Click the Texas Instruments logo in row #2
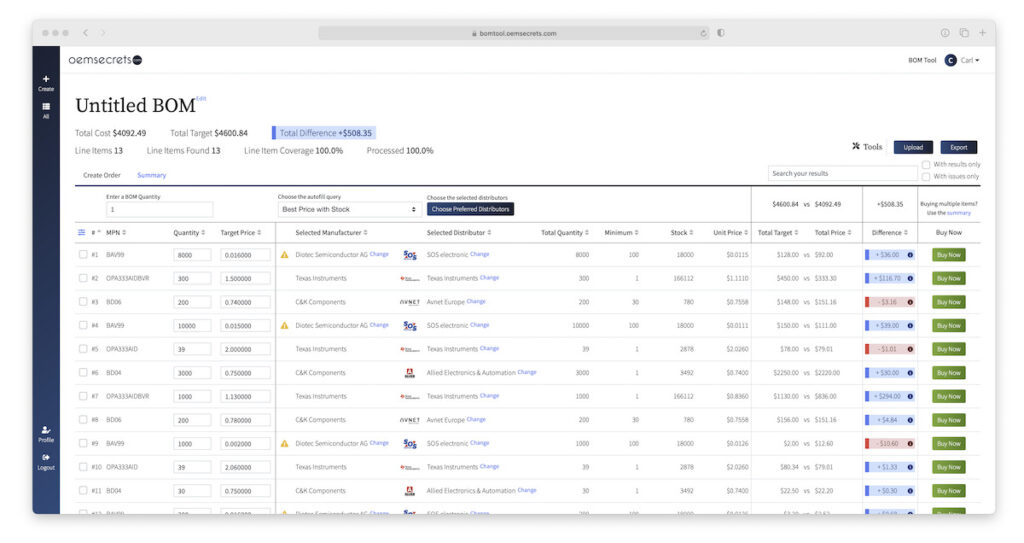This screenshot has width=1024, height=543. 409,278
